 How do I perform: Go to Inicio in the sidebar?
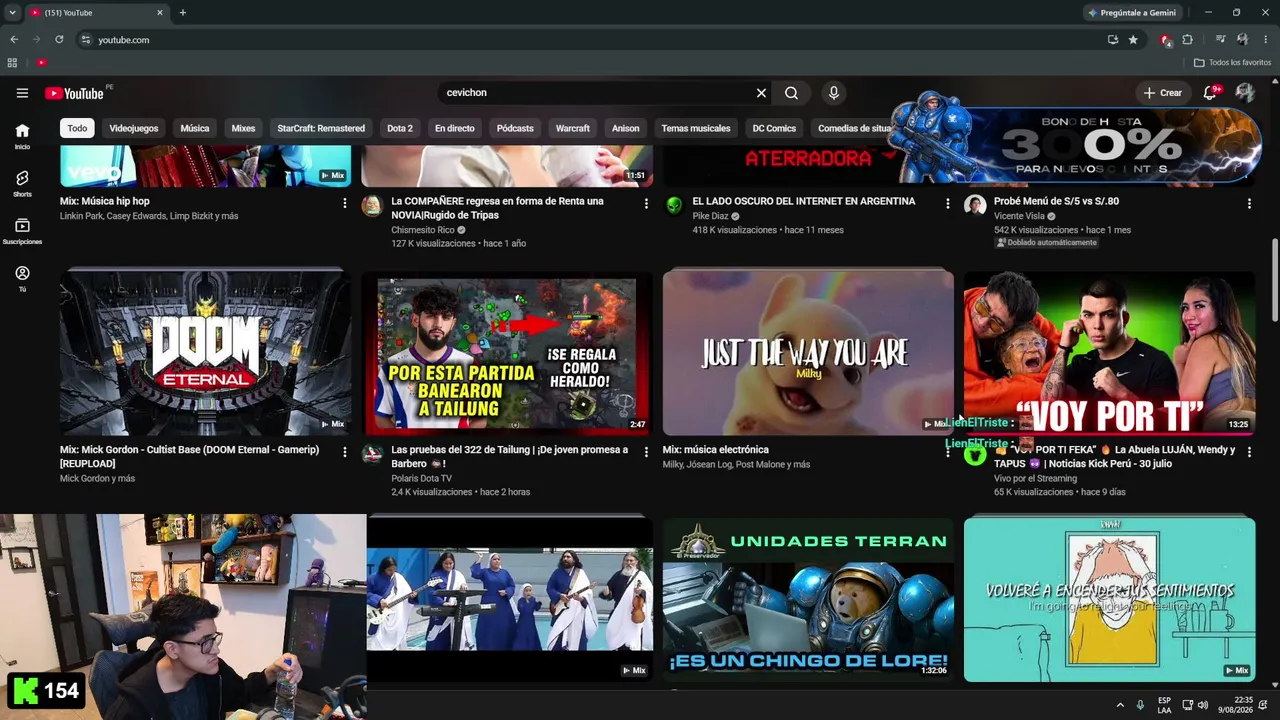click(x=22, y=136)
